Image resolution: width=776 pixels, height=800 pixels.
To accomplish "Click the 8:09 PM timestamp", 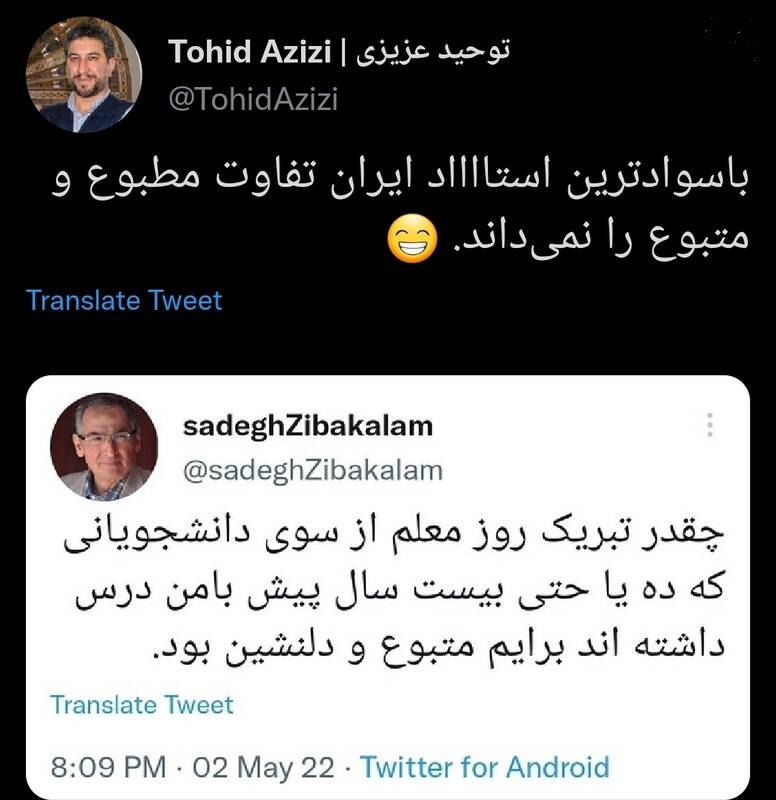I will coord(108,767).
